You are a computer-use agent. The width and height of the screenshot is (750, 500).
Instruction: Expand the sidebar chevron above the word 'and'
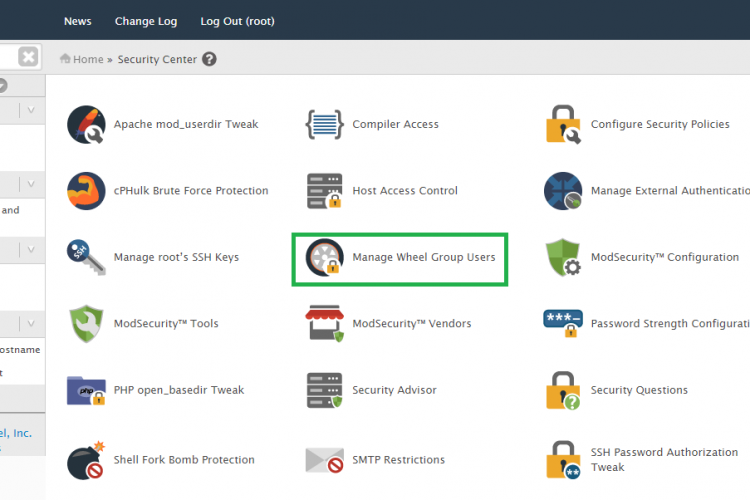[x=31, y=184]
